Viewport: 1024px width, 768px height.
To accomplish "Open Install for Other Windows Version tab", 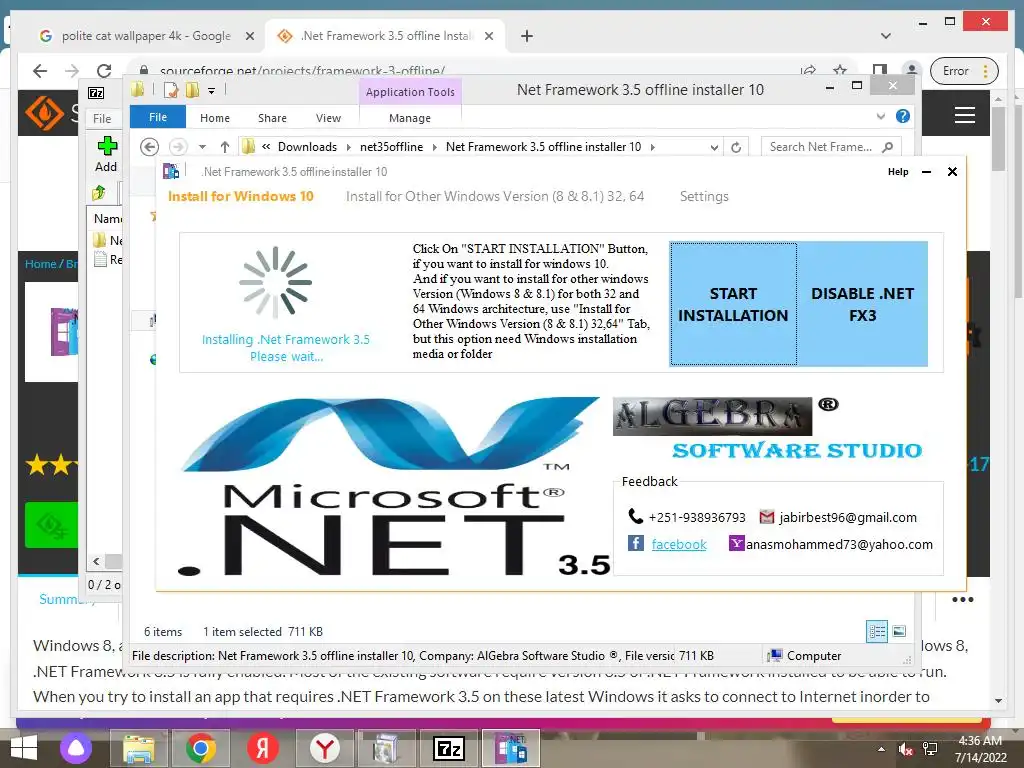I will [495, 196].
